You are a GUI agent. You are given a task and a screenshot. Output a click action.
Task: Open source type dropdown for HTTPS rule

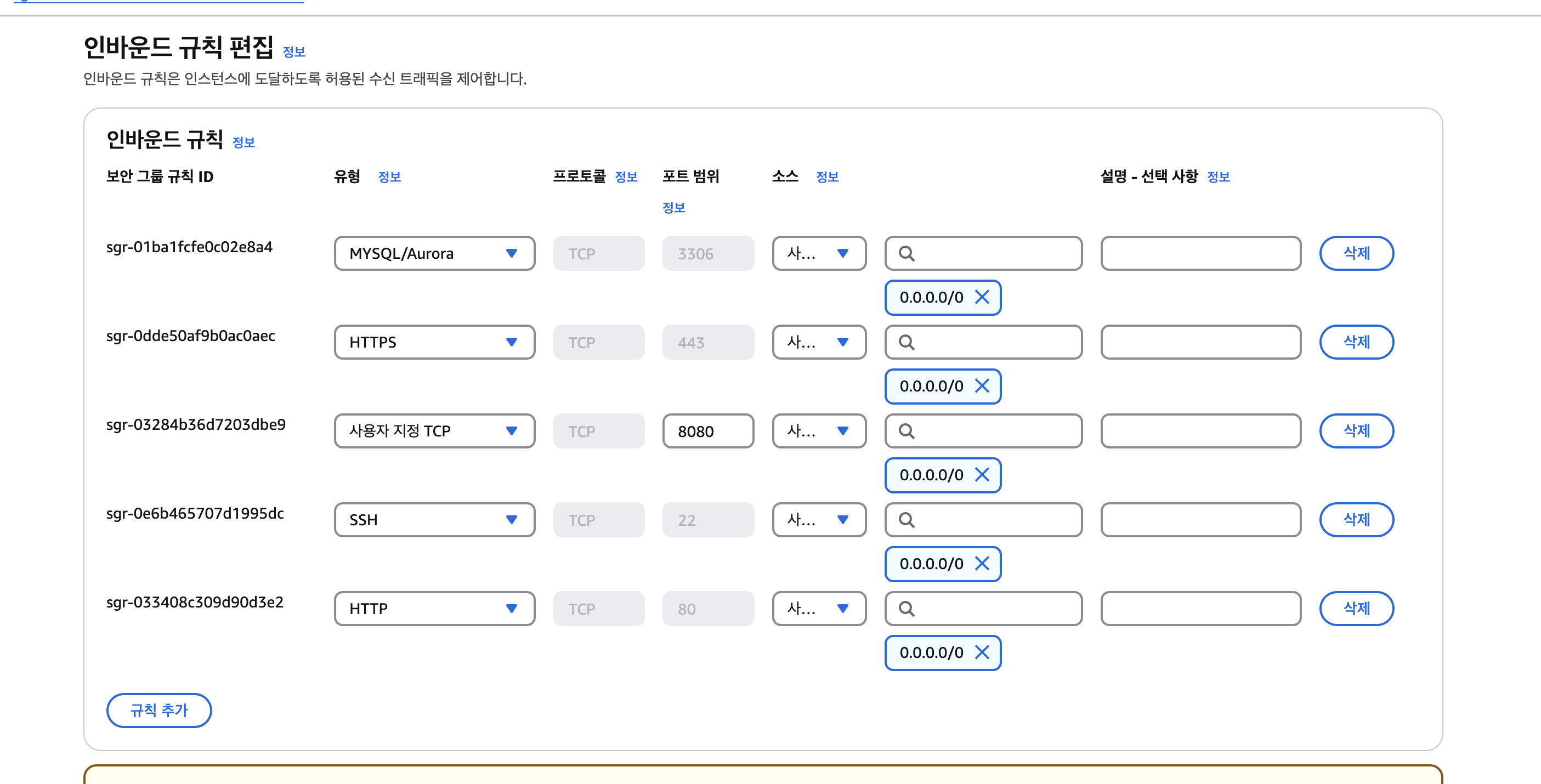[818, 342]
